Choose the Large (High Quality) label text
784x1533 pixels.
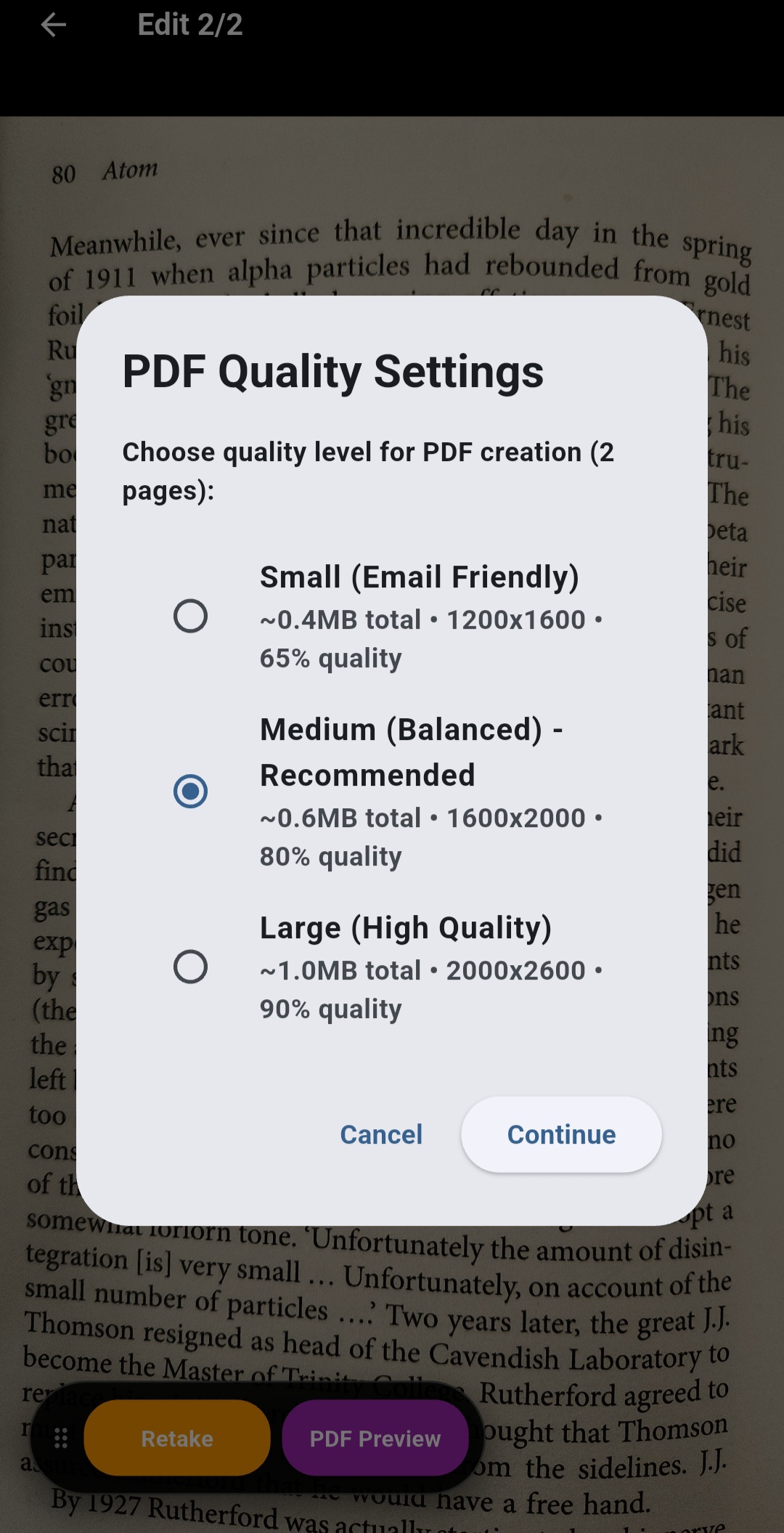pos(406,928)
